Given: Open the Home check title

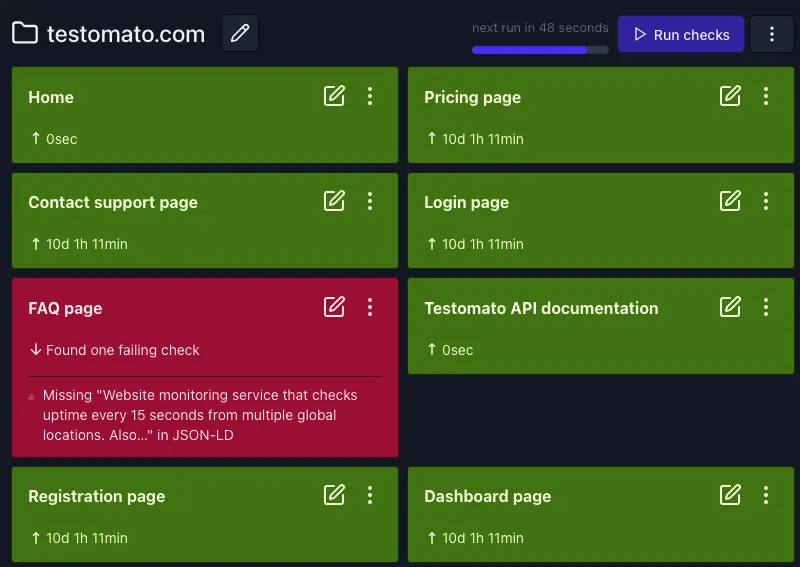Looking at the screenshot, I should [51, 97].
